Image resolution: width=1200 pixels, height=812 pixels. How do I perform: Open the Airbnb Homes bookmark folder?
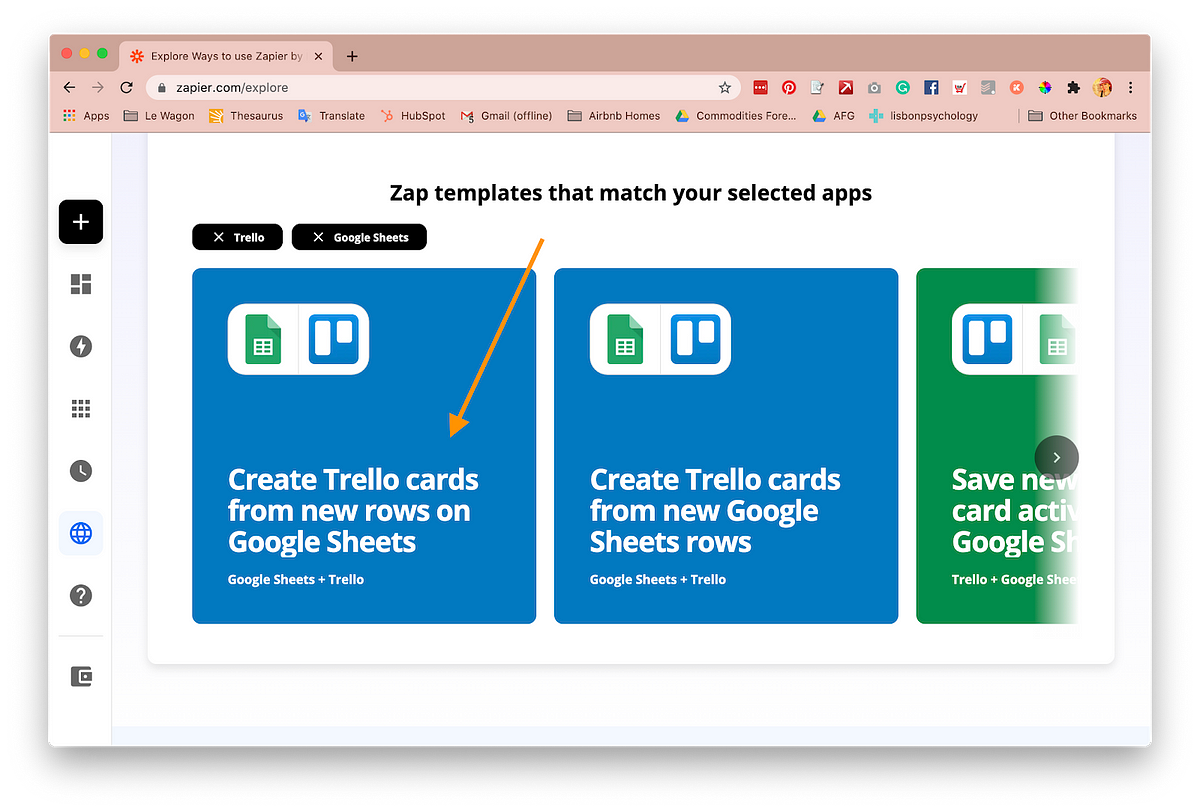click(x=614, y=116)
